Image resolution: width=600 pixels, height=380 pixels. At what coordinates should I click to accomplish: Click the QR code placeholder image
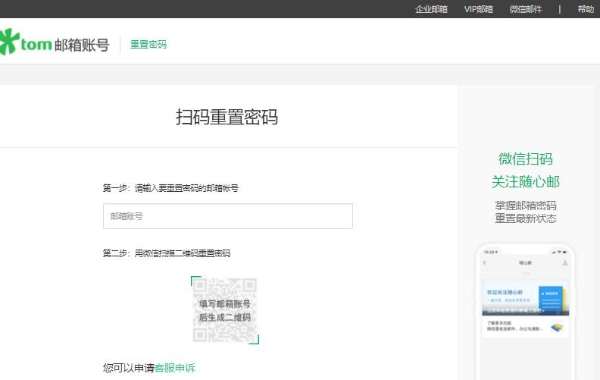pos(225,310)
